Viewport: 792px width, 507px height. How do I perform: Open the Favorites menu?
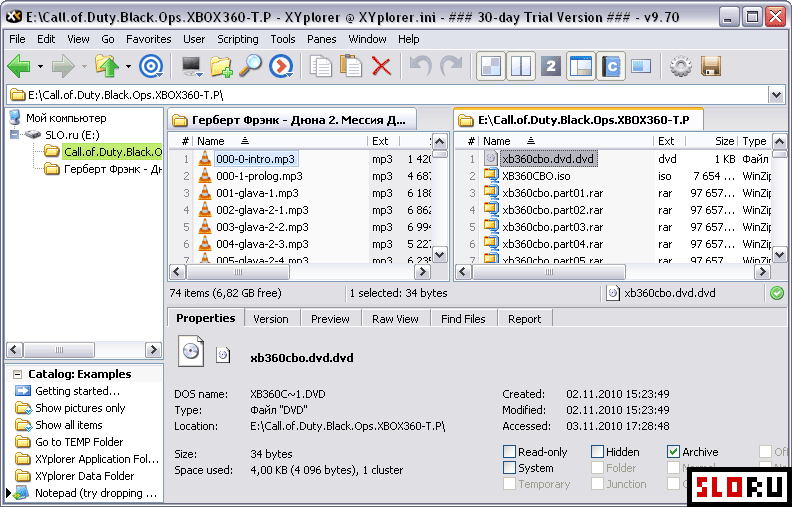(x=148, y=39)
